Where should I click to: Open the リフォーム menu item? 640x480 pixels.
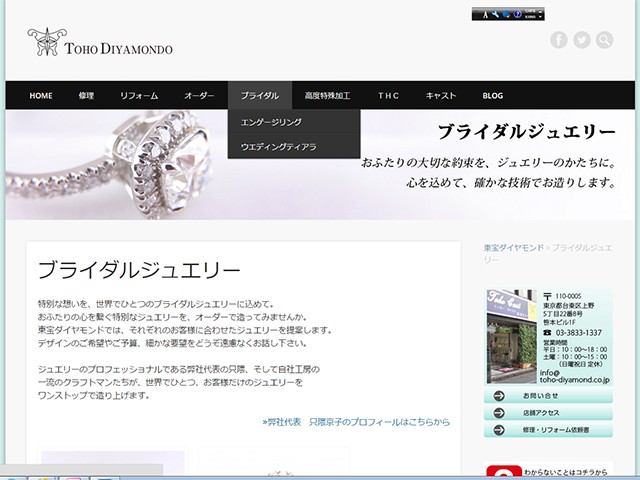(139, 96)
